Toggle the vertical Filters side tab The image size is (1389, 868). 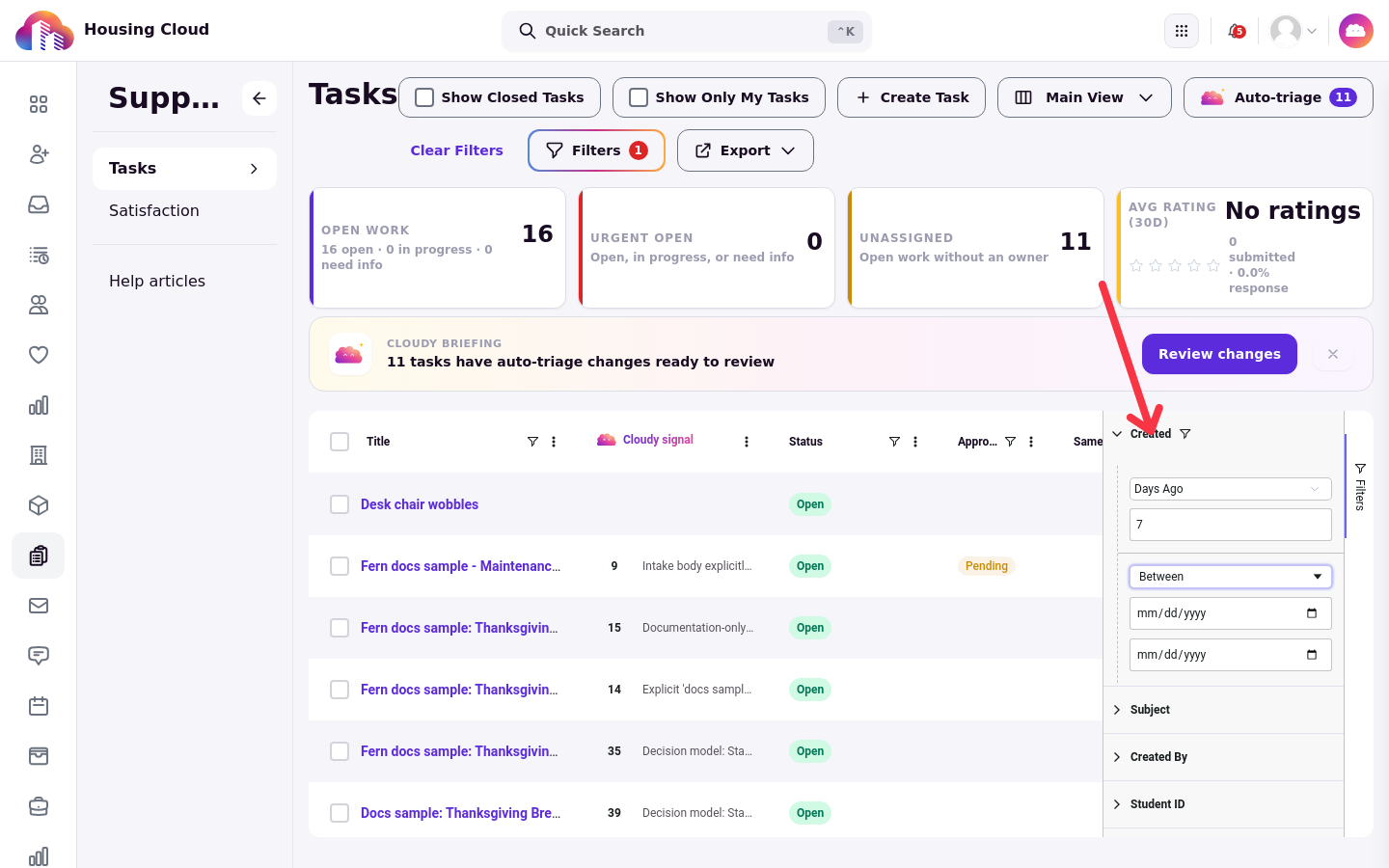(x=1360, y=487)
